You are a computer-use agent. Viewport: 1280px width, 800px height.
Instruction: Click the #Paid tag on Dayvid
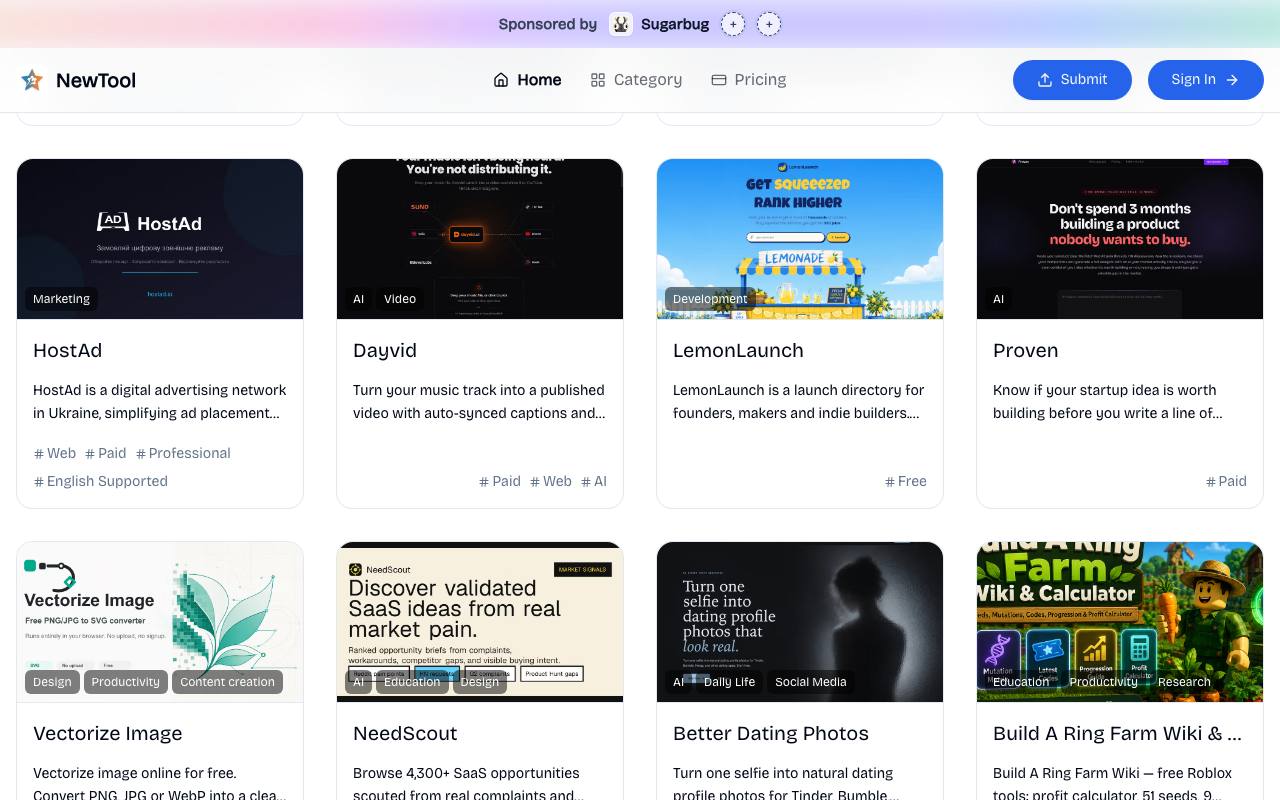click(500, 481)
